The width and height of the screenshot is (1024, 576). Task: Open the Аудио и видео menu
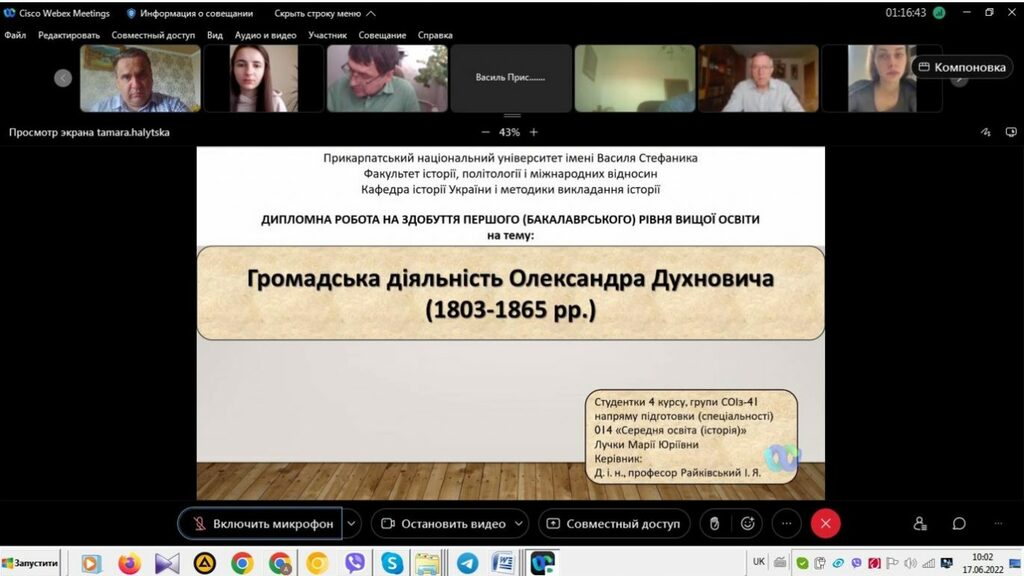coord(265,35)
